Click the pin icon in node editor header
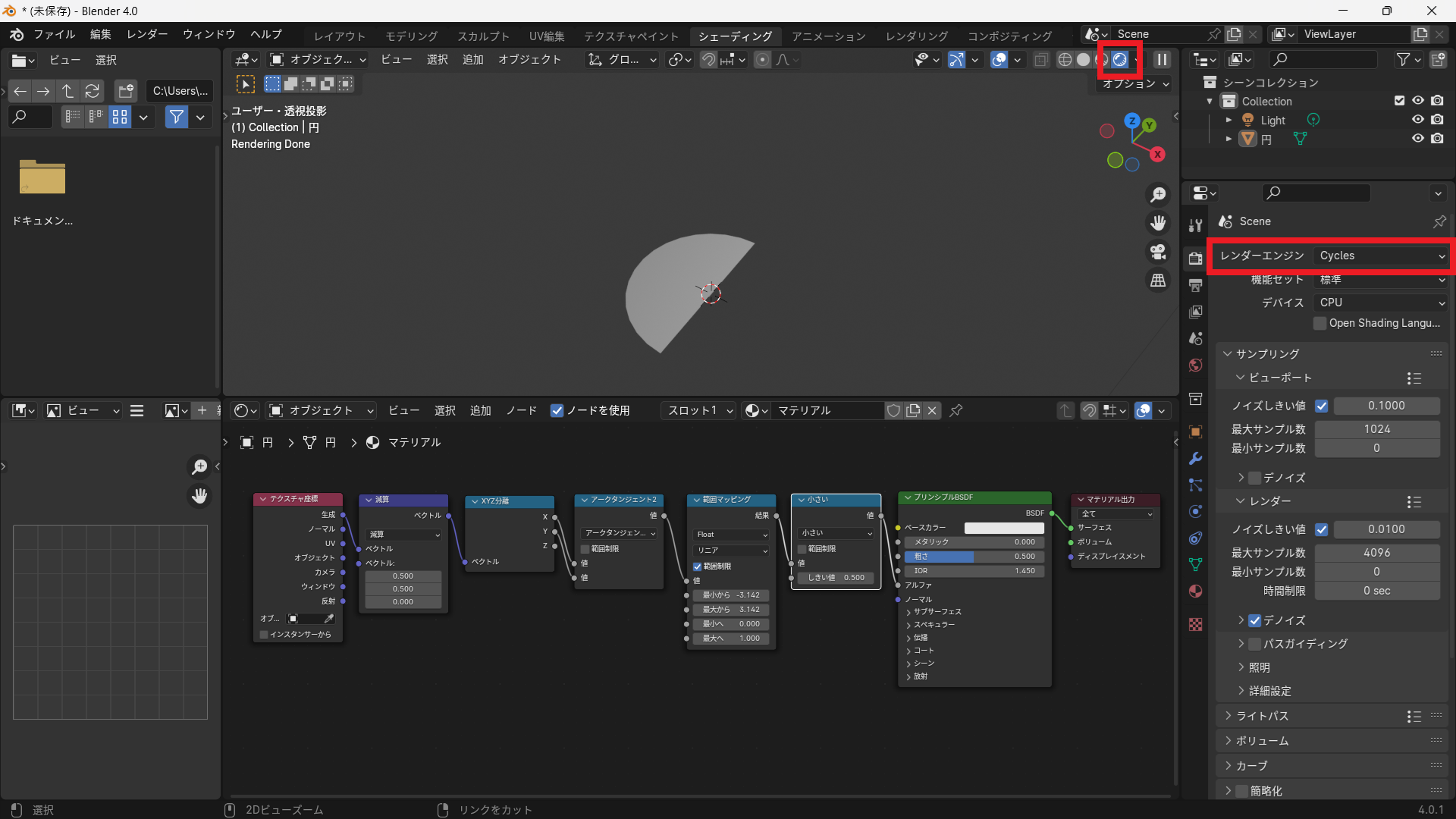This screenshot has height=819, width=1456. (956, 410)
